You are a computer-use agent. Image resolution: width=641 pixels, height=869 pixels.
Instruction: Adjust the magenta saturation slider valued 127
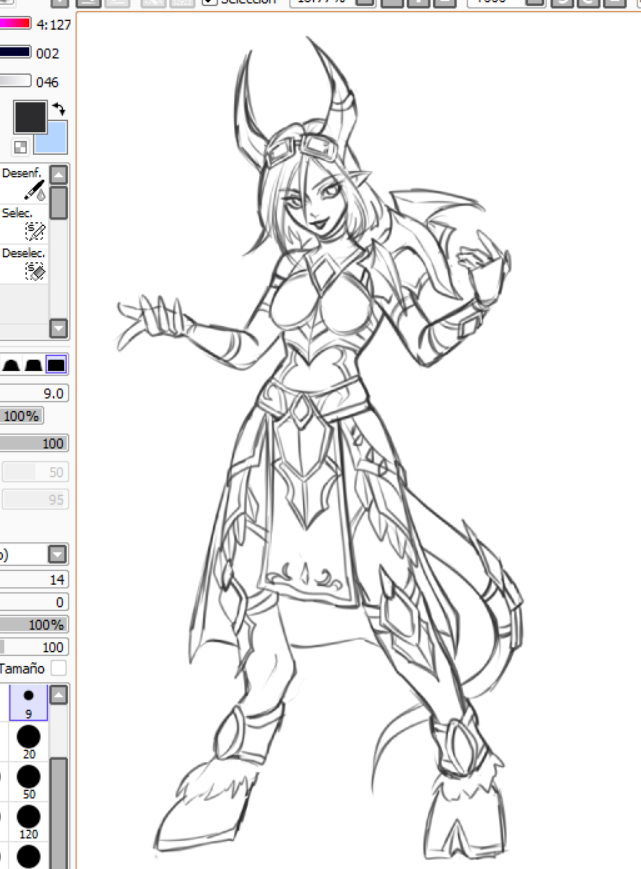click(15, 24)
